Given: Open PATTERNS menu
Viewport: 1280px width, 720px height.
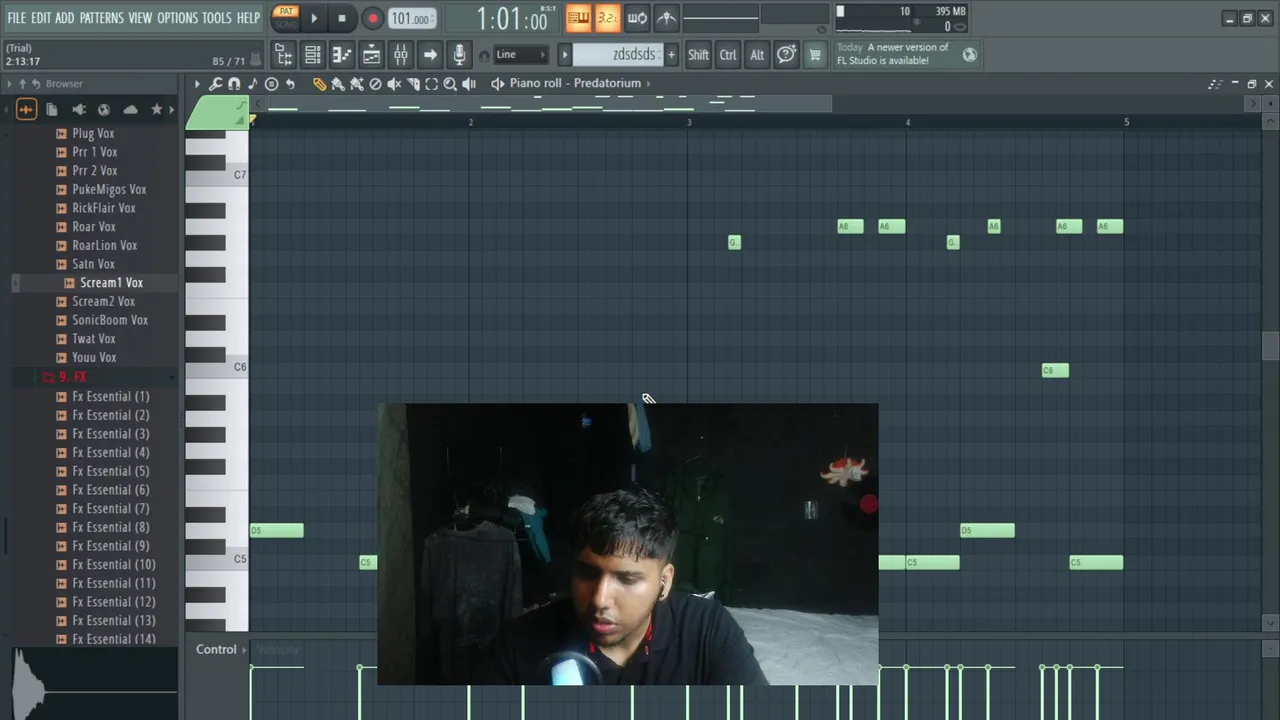Looking at the screenshot, I should coord(101,18).
